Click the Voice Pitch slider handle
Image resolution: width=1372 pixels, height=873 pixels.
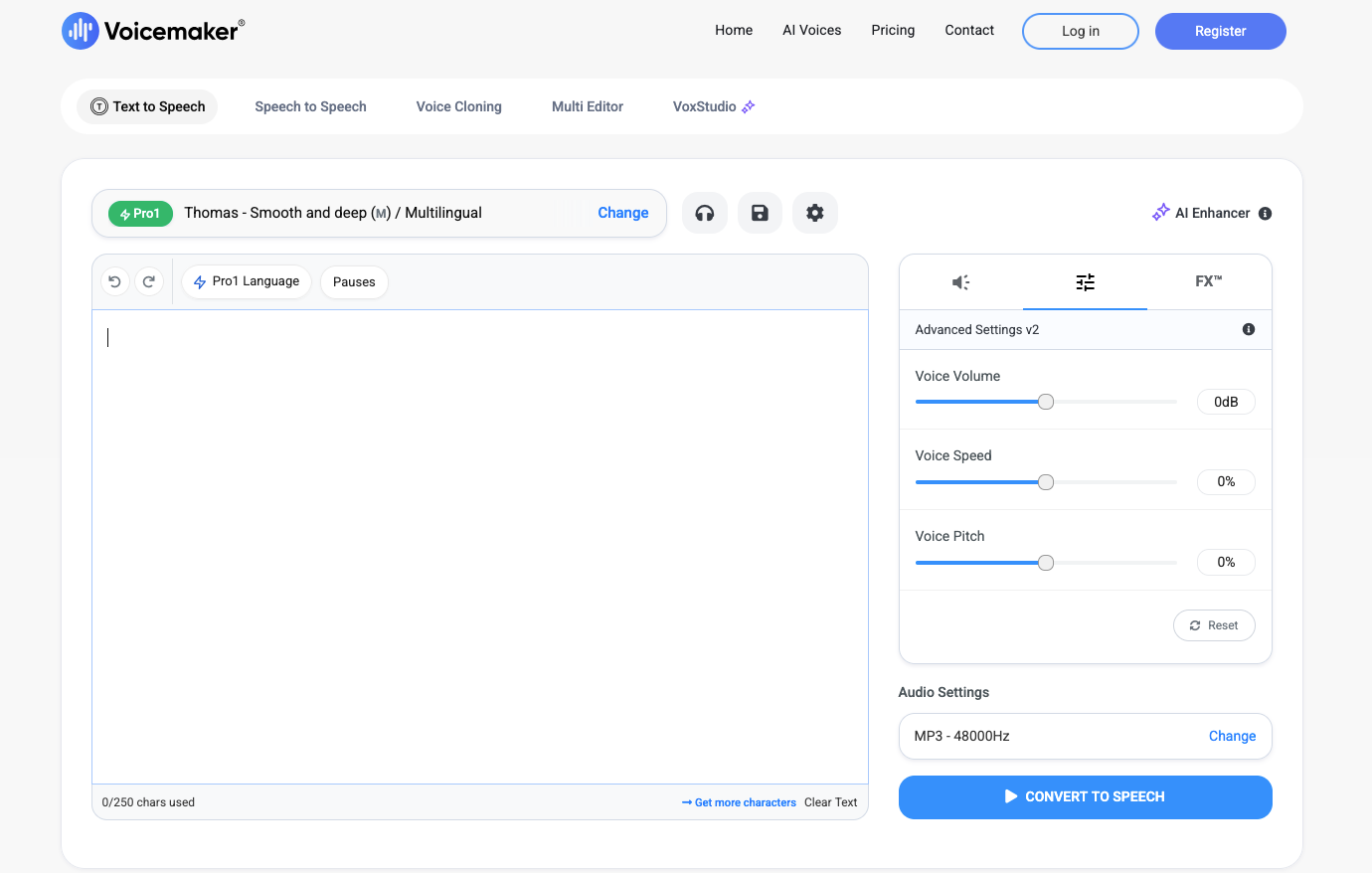coord(1046,563)
